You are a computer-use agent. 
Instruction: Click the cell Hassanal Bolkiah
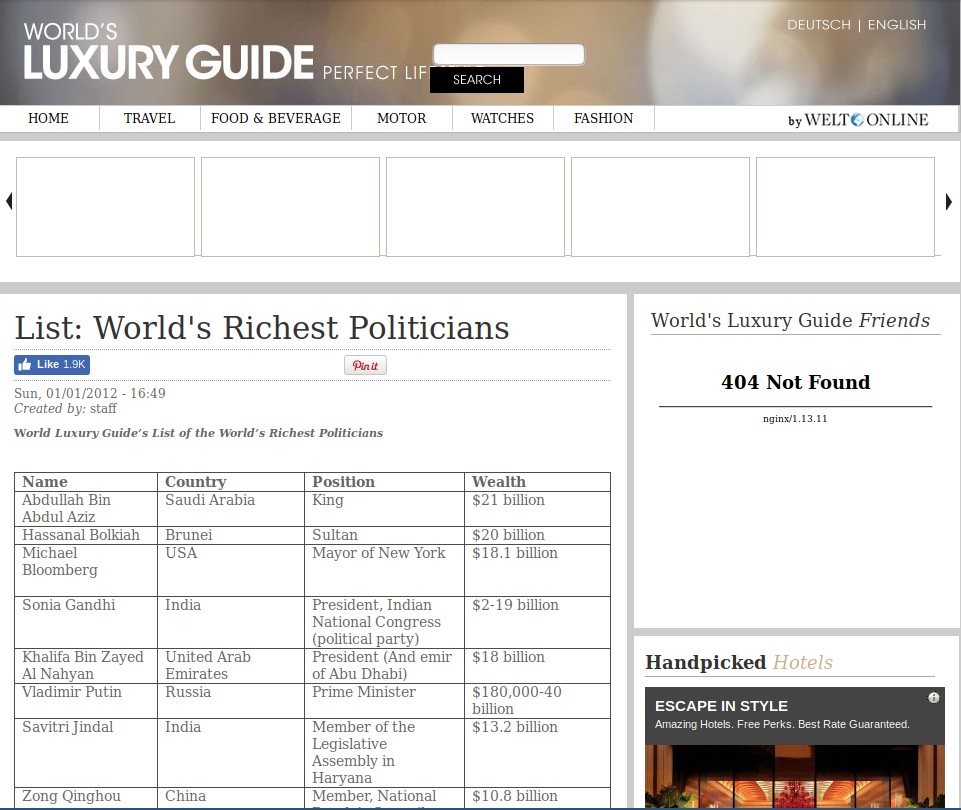[86, 535]
